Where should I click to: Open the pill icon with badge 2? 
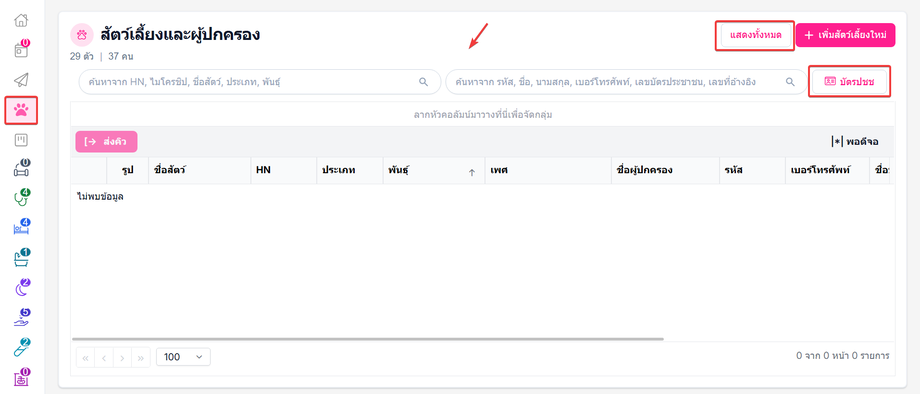coord(21,348)
